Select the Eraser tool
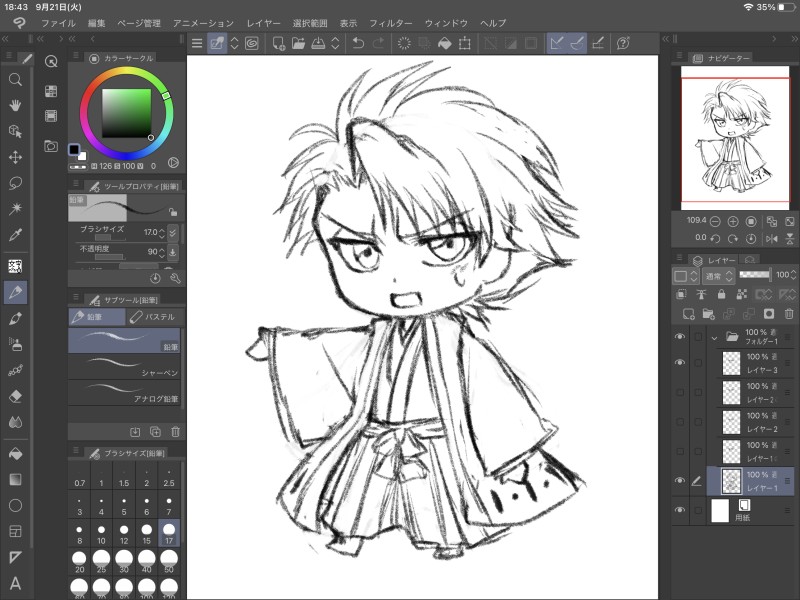This screenshot has width=800, height=600. (15, 396)
